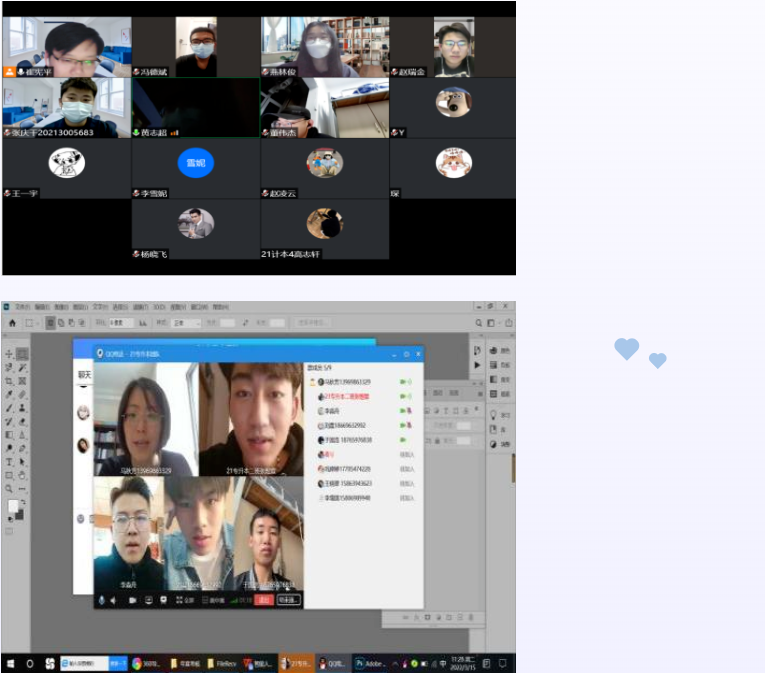
Task: Mute the microphone in the QQ call
Action: pyautogui.click(x=101, y=600)
